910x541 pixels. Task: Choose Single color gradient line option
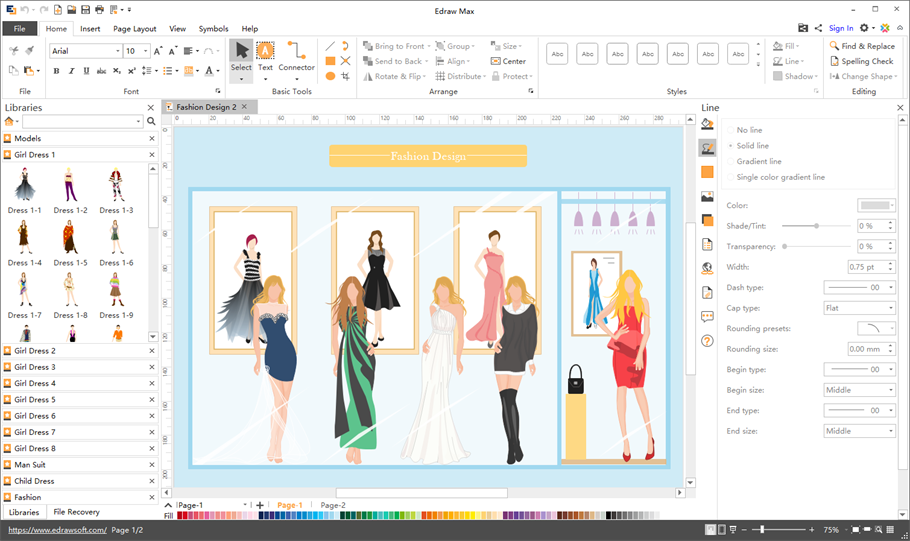click(x=780, y=177)
